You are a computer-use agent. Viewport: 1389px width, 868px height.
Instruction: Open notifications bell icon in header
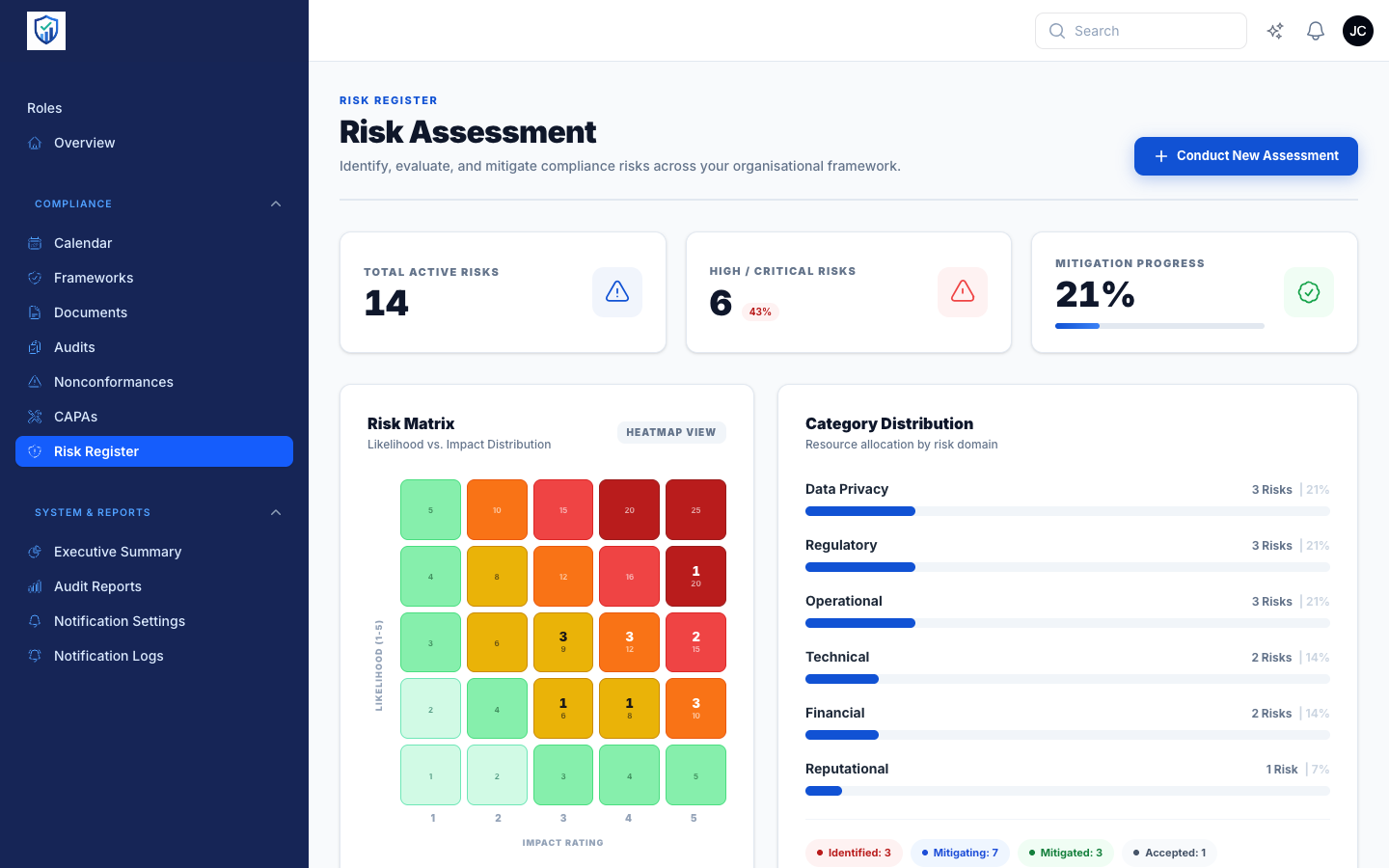point(1316,31)
